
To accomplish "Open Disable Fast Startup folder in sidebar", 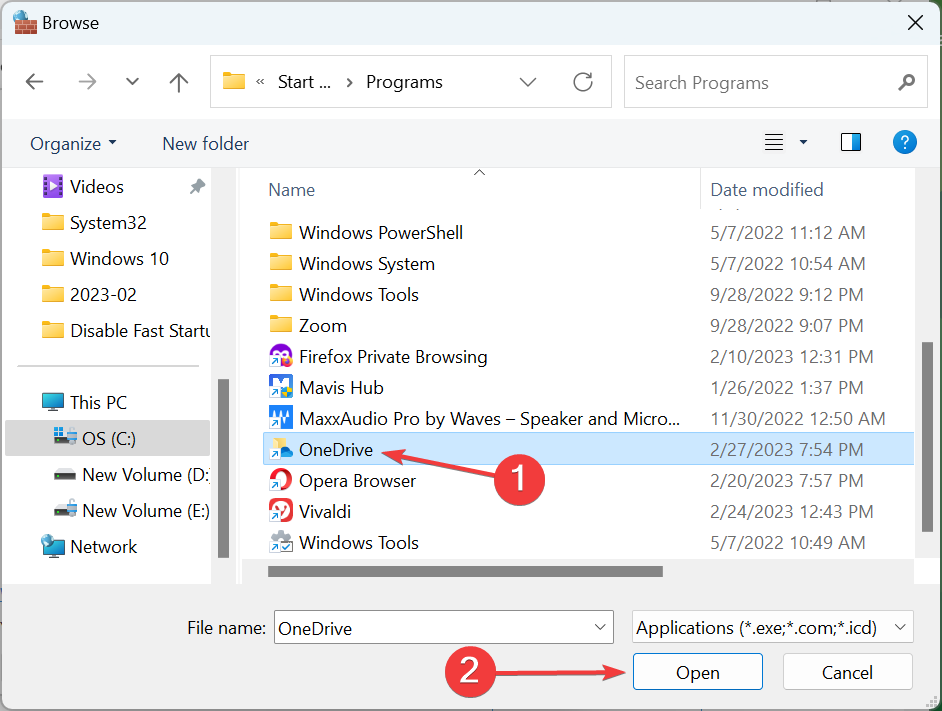I will tap(126, 331).
